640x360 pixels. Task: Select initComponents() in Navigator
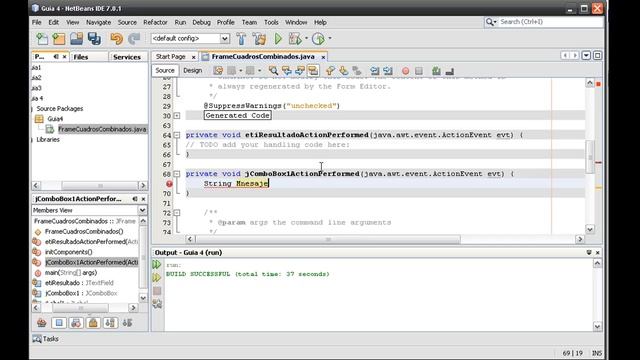click(x=69, y=252)
